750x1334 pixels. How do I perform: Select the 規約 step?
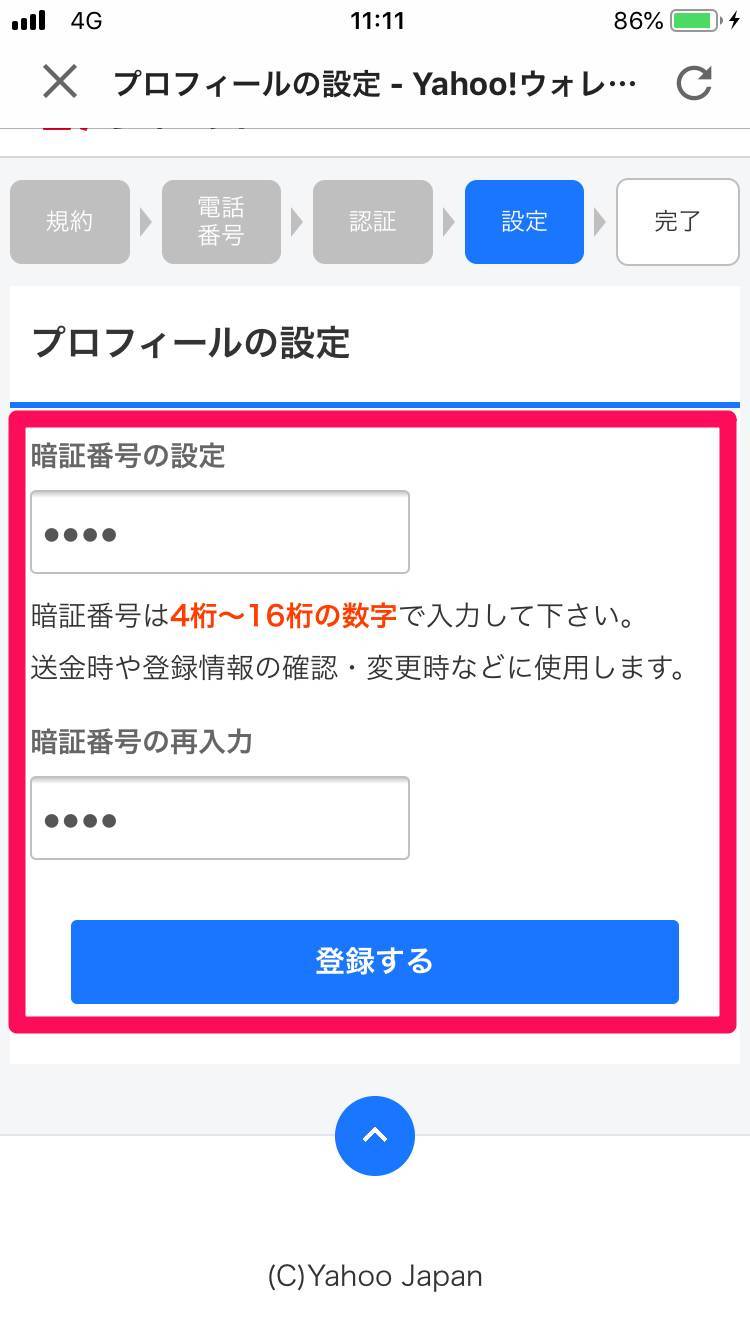70,222
